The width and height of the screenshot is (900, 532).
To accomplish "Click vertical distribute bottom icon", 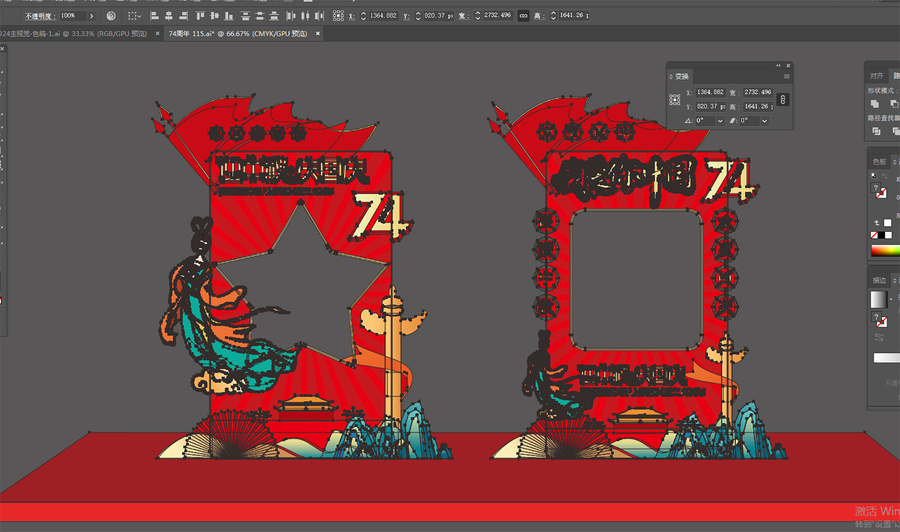I will (x=274, y=16).
